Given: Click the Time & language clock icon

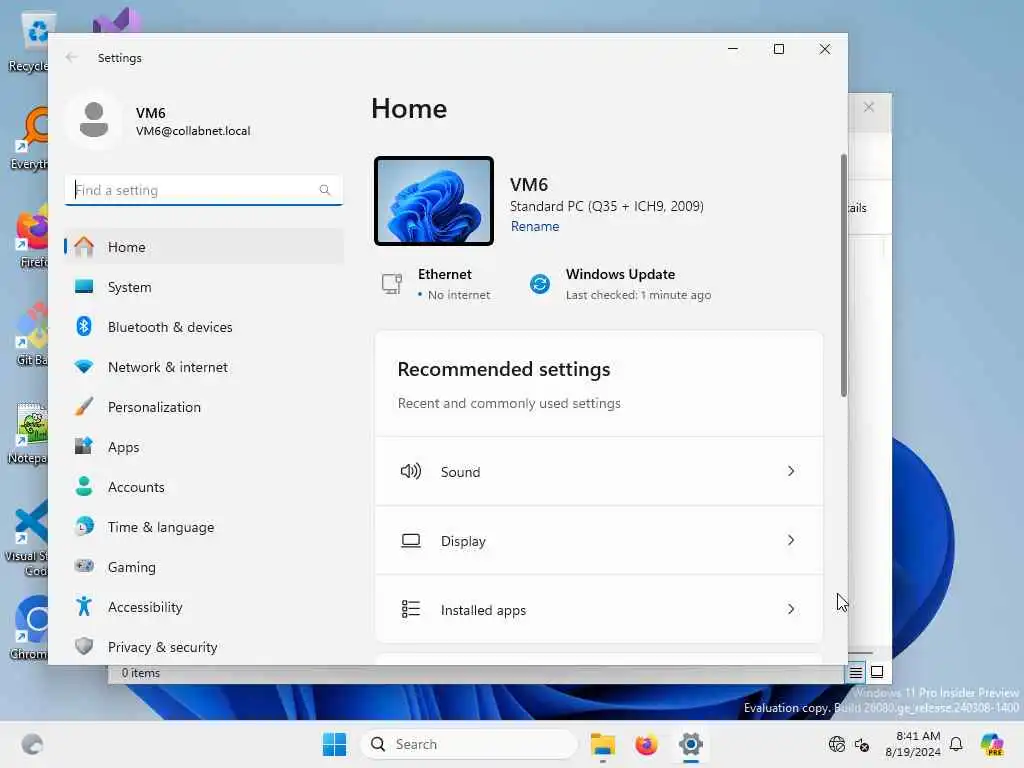Looking at the screenshot, I should (x=84, y=526).
